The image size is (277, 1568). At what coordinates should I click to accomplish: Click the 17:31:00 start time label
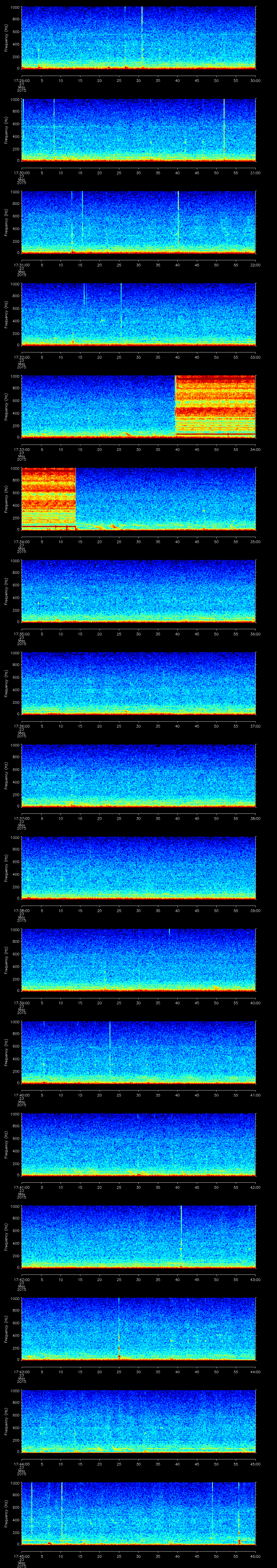[x=21, y=265]
